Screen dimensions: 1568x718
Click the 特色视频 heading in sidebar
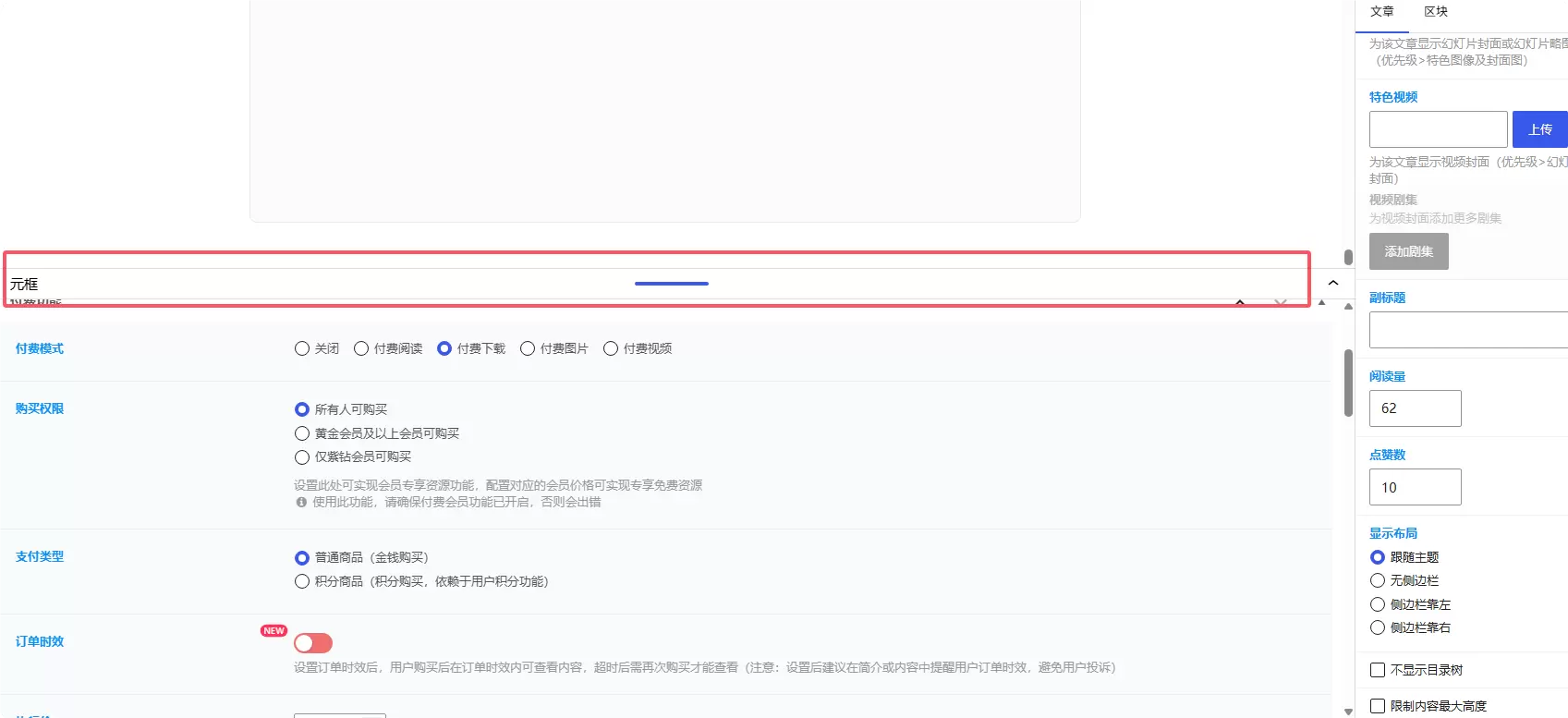(1393, 97)
